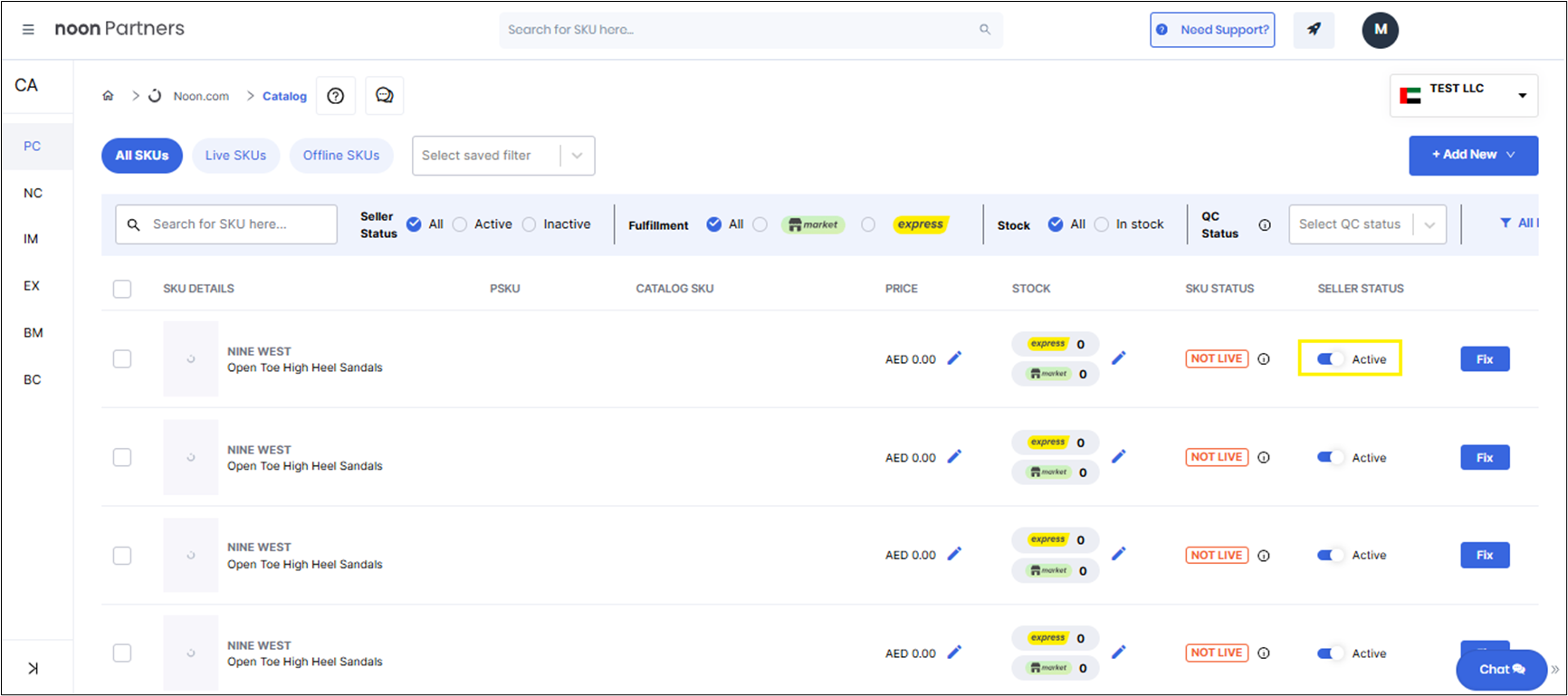Edit price pencil in first sandals row
Screen dimensions: 1568x696
pos(954,358)
